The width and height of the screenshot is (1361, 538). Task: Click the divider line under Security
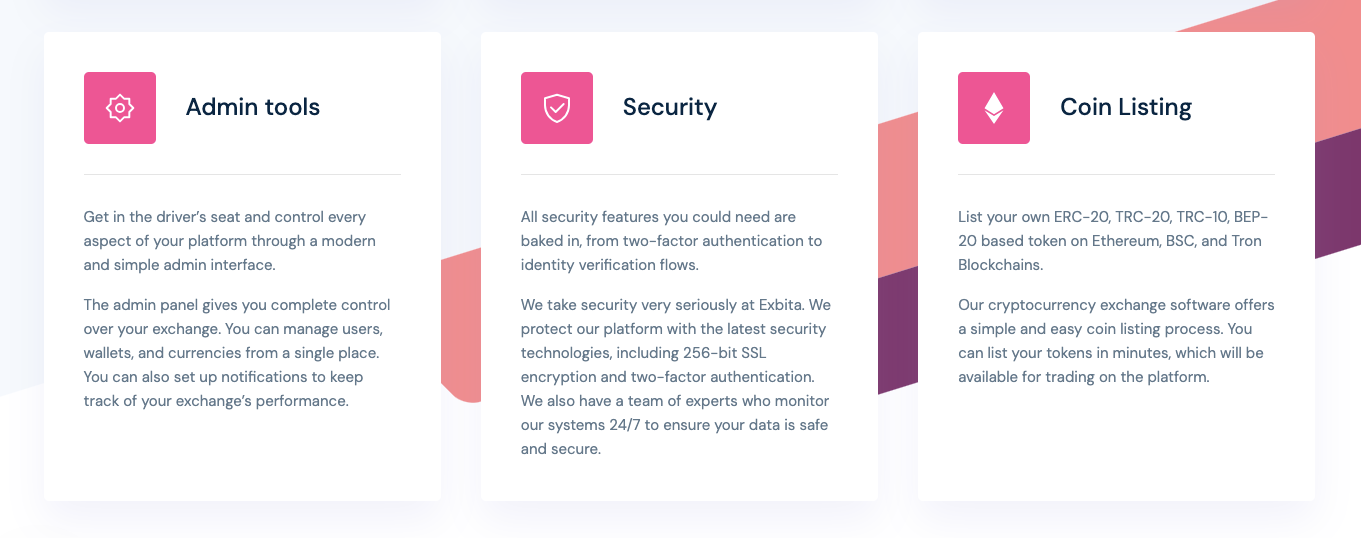coord(679,175)
